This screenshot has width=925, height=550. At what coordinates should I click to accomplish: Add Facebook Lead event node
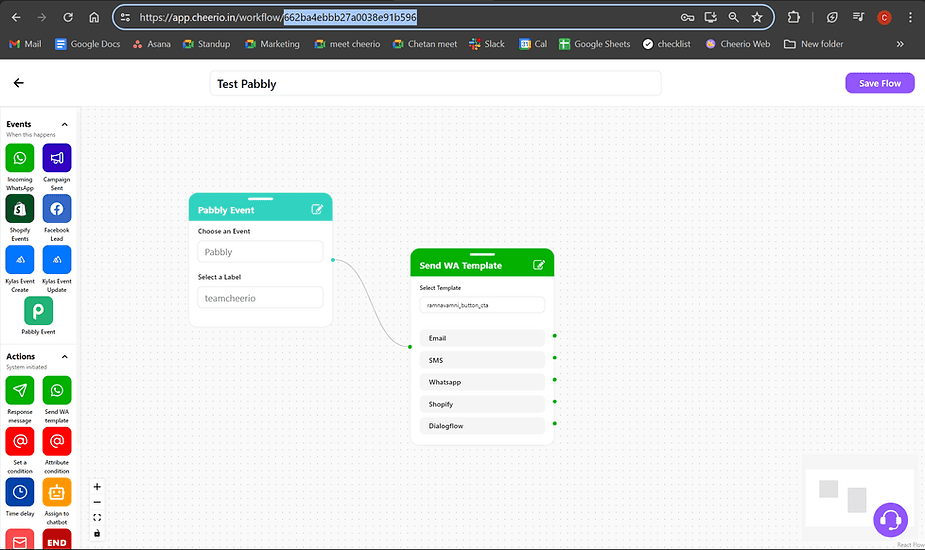57,209
